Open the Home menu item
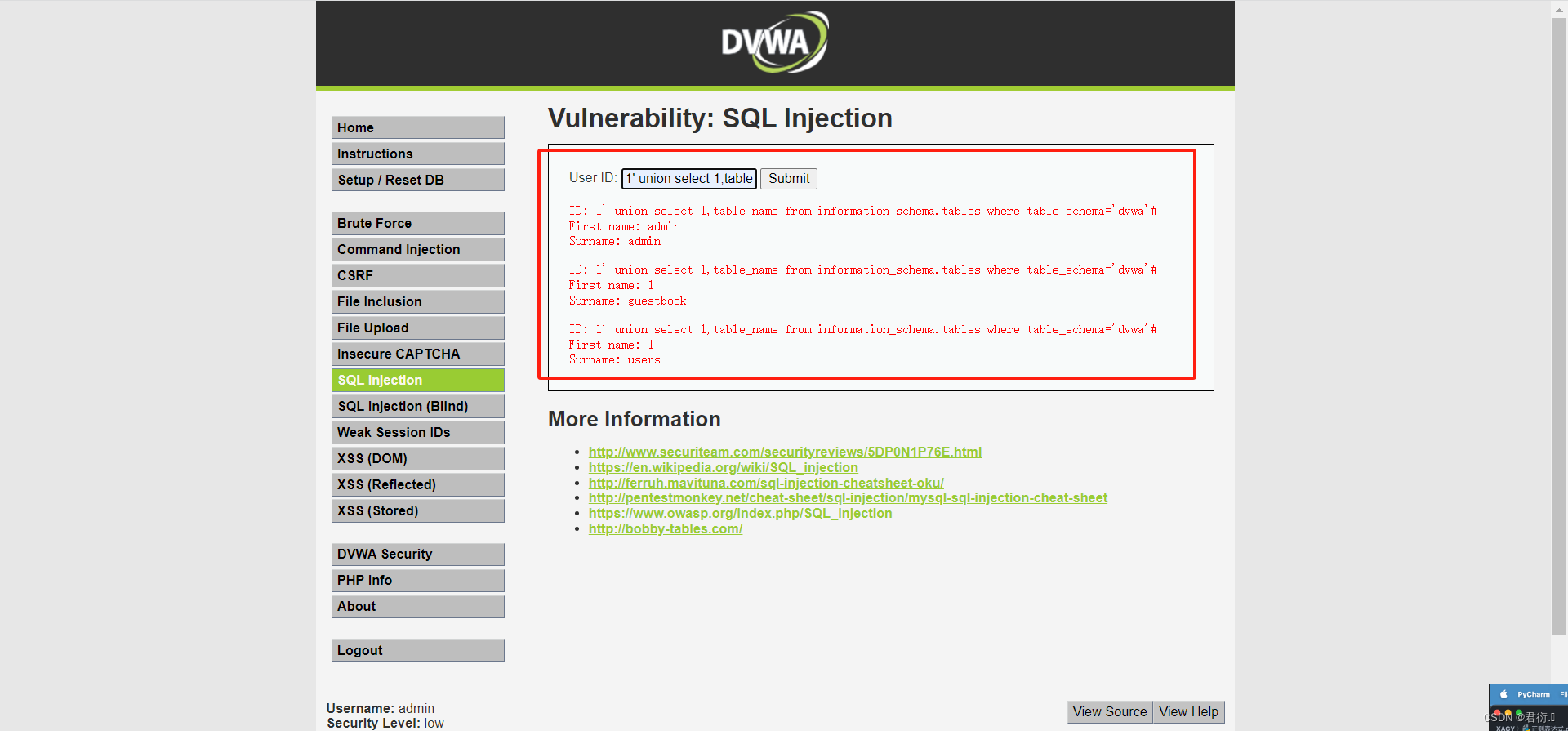 tap(417, 127)
